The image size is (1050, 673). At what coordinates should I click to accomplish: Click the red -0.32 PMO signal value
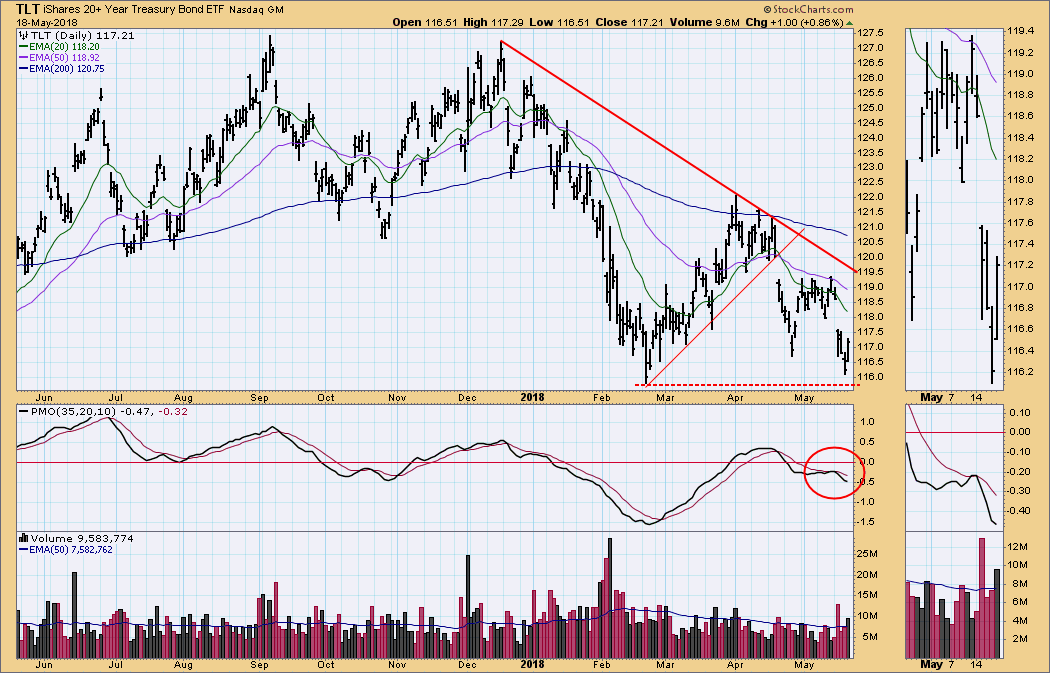(x=172, y=411)
